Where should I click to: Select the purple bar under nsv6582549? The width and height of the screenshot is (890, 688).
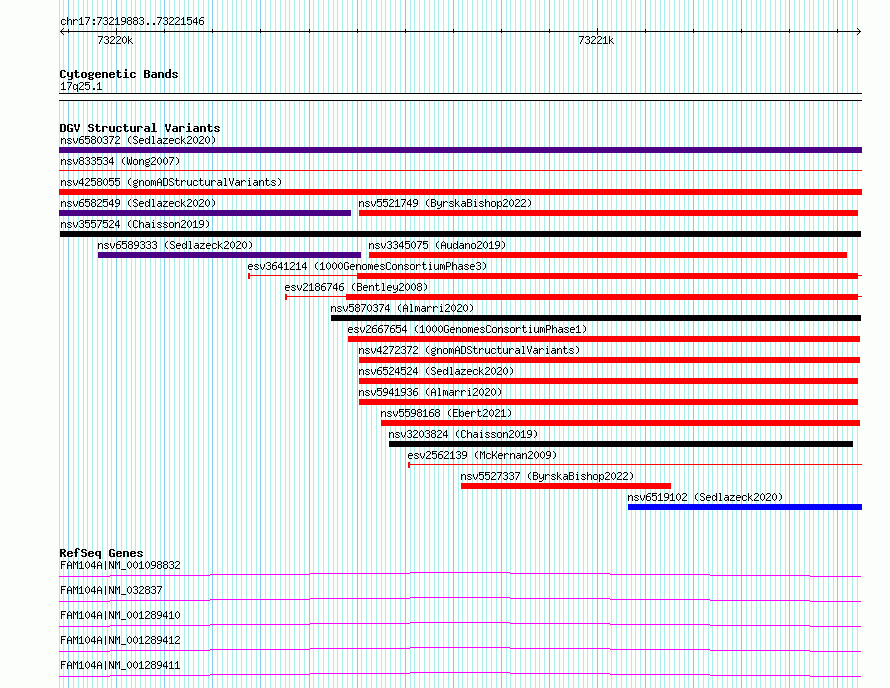pyautogui.click(x=205, y=213)
